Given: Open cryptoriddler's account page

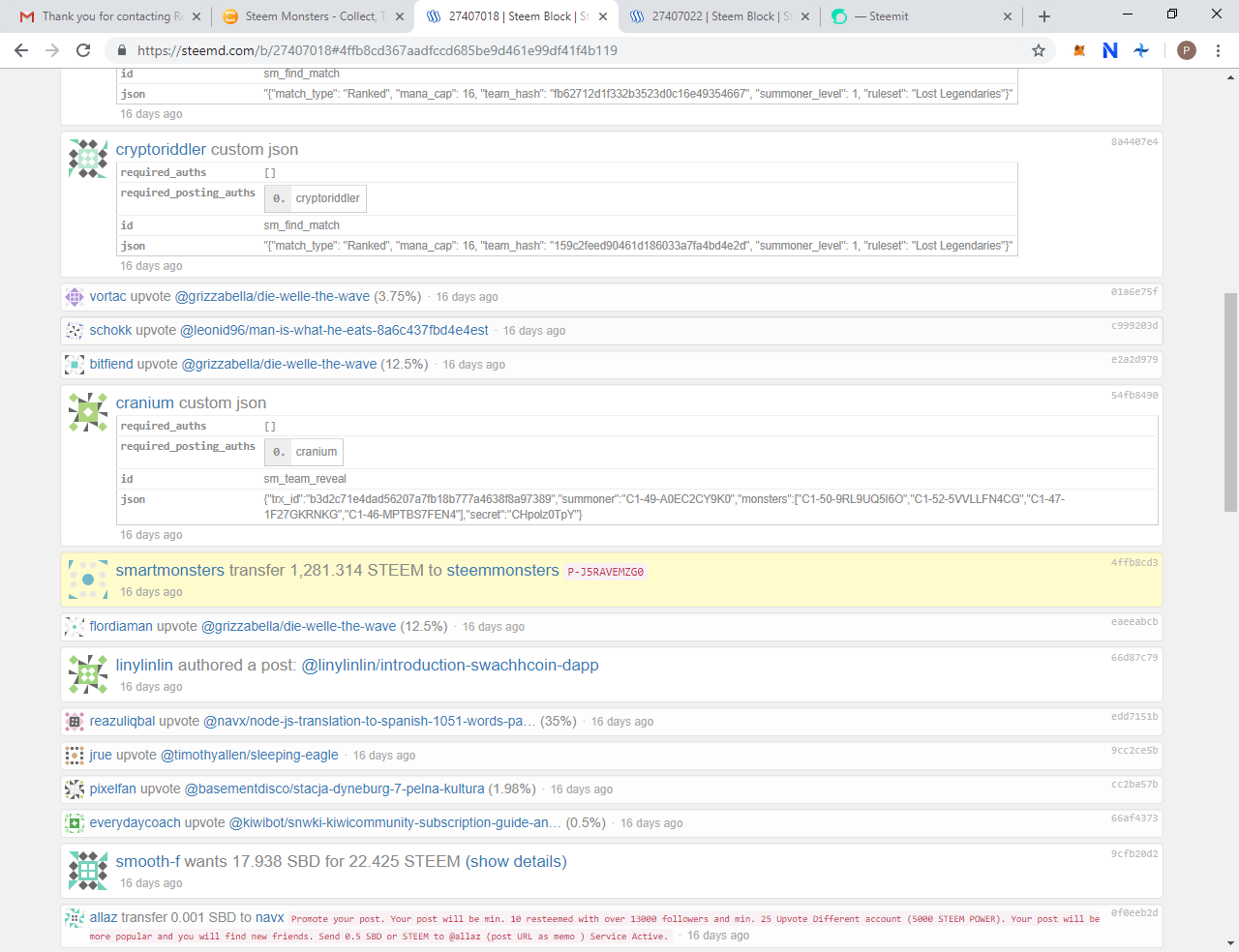Looking at the screenshot, I should 161,149.
